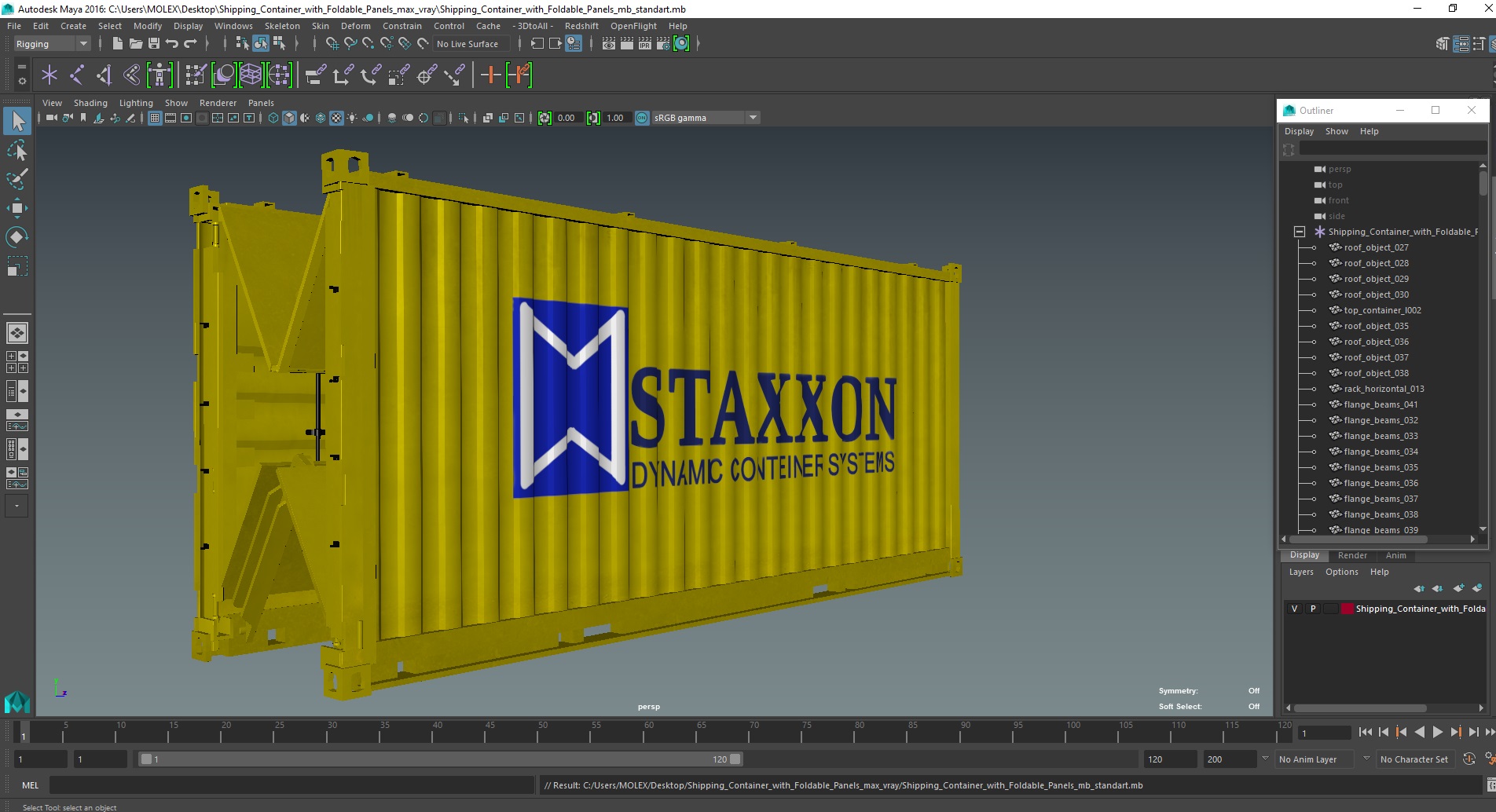The width and height of the screenshot is (1496, 812).
Task: Open No Live Surface field
Action: pyautogui.click(x=471, y=44)
